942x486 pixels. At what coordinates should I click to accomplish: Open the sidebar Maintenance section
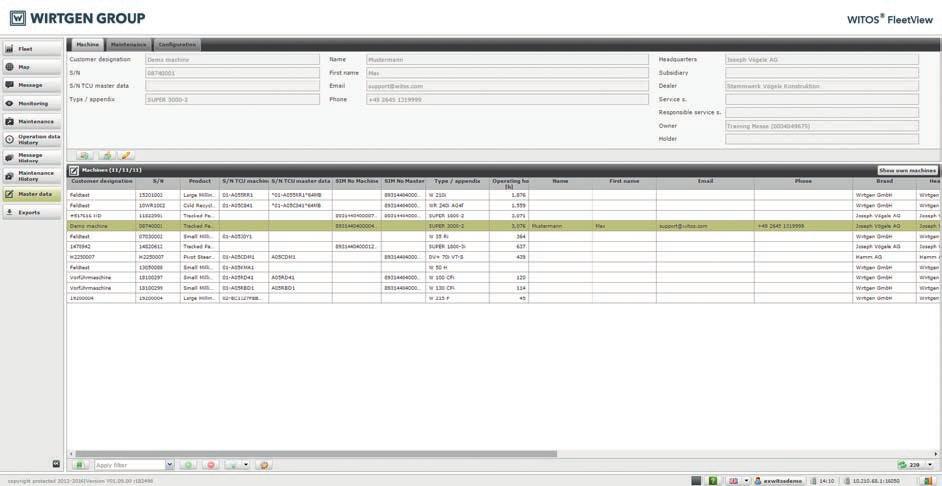click(x=32, y=121)
